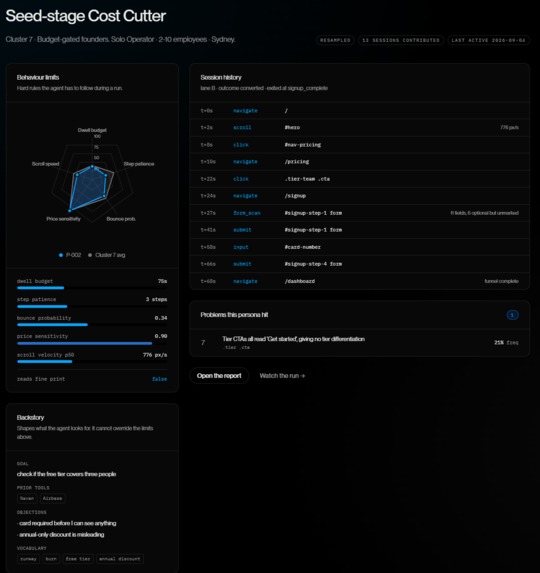Click the 'Step patience' radar axis label
Image resolution: width=540 pixels, height=573 pixels.
coord(139,164)
